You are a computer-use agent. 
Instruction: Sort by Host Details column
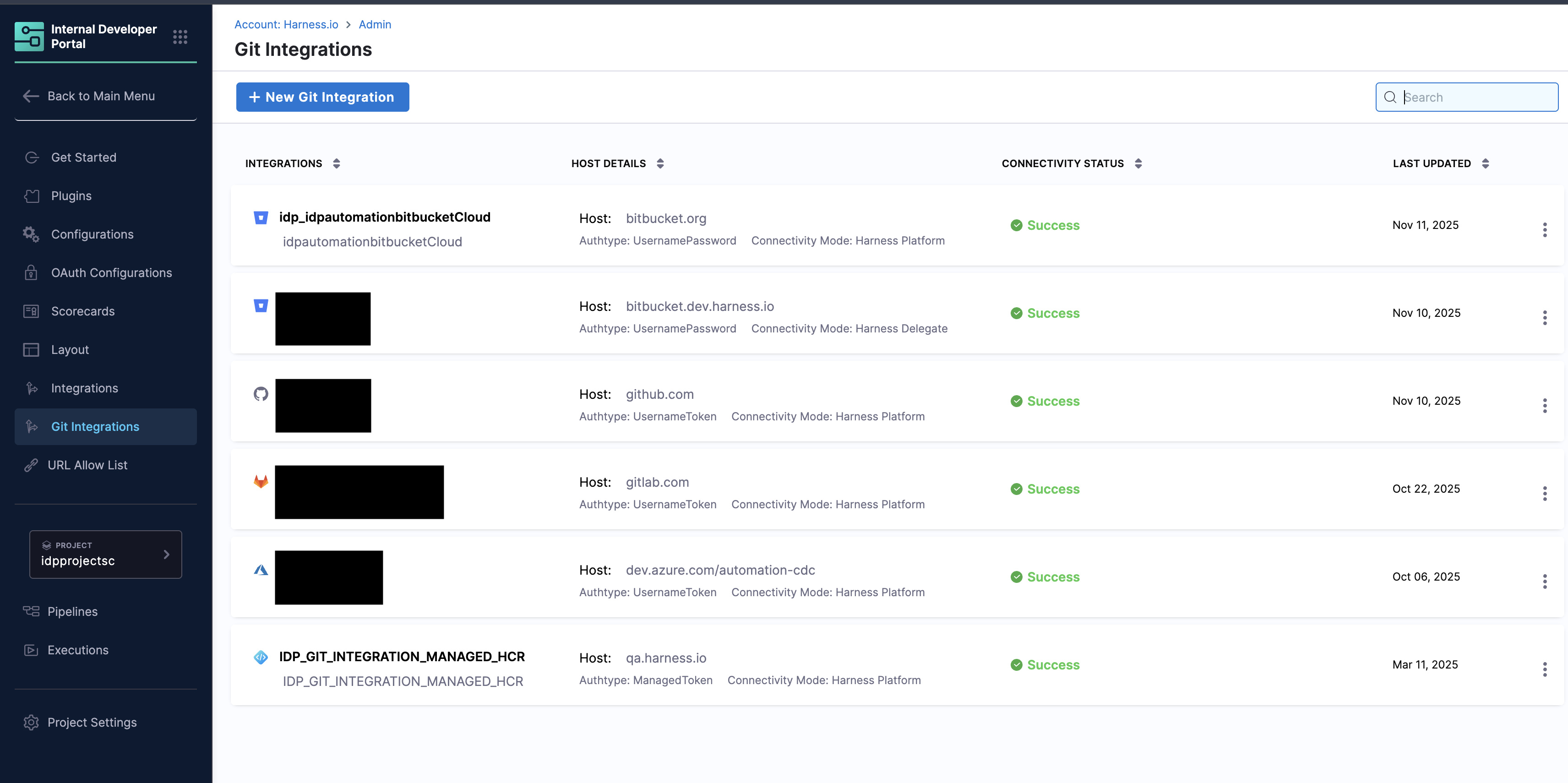pos(660,163)
